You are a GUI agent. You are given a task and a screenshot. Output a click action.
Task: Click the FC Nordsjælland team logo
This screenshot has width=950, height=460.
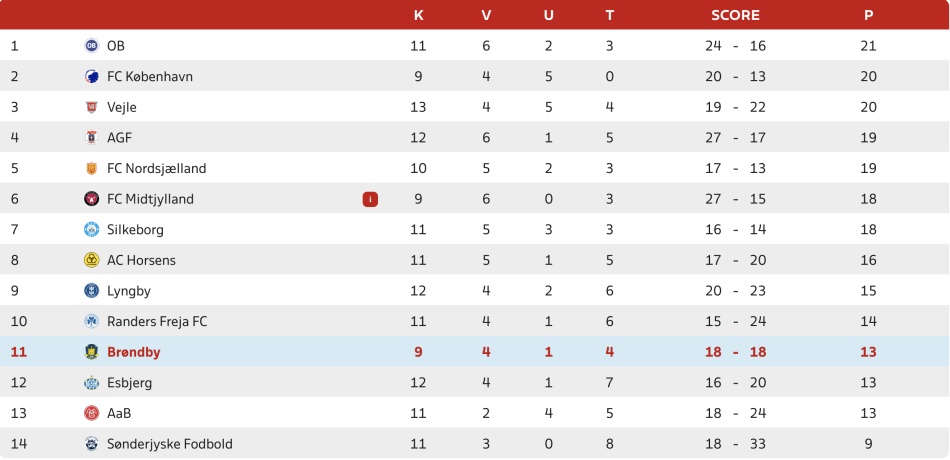pos(91,169)
